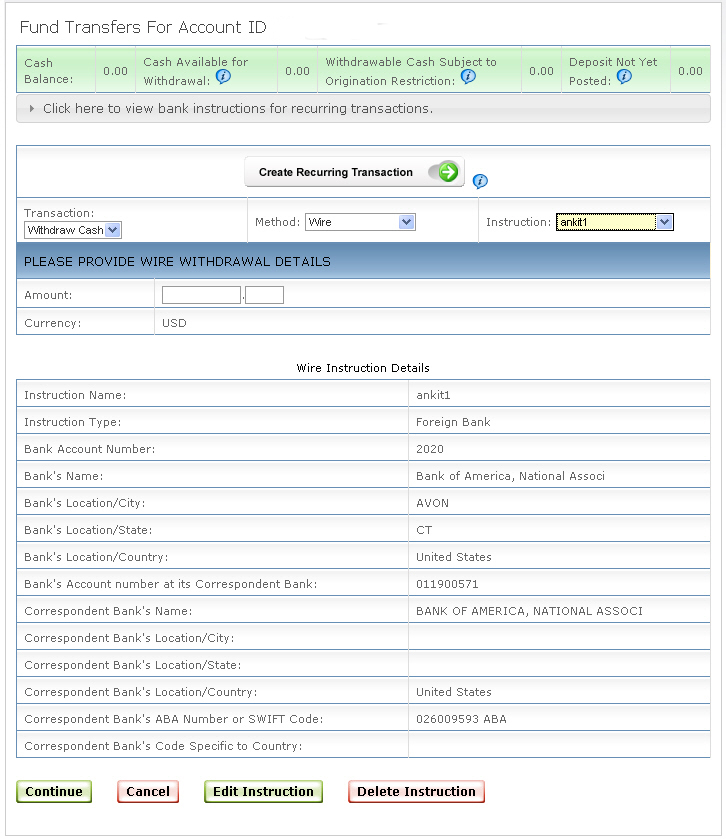
Task: Click Correspondent Bank's Location/Country value United States
Action: pos(454,692)
